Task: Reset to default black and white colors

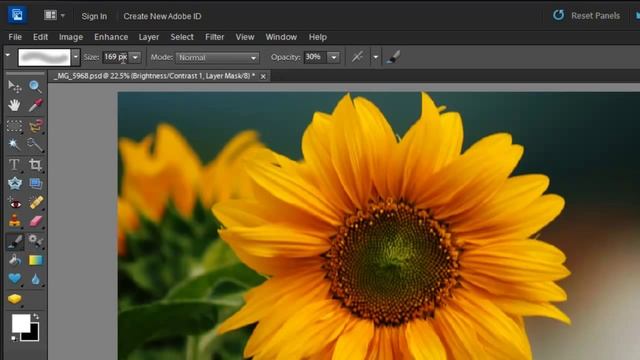Action: click(14, 338)
